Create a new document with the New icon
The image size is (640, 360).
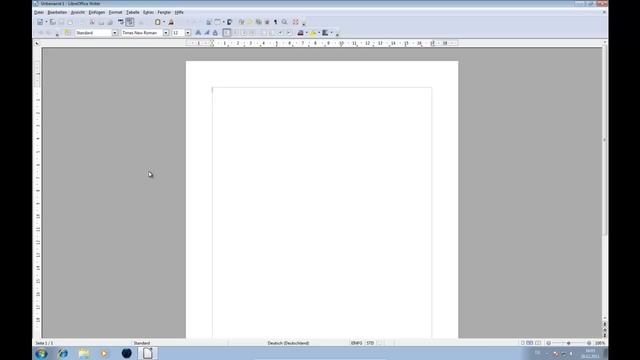[x=40, y=22]
